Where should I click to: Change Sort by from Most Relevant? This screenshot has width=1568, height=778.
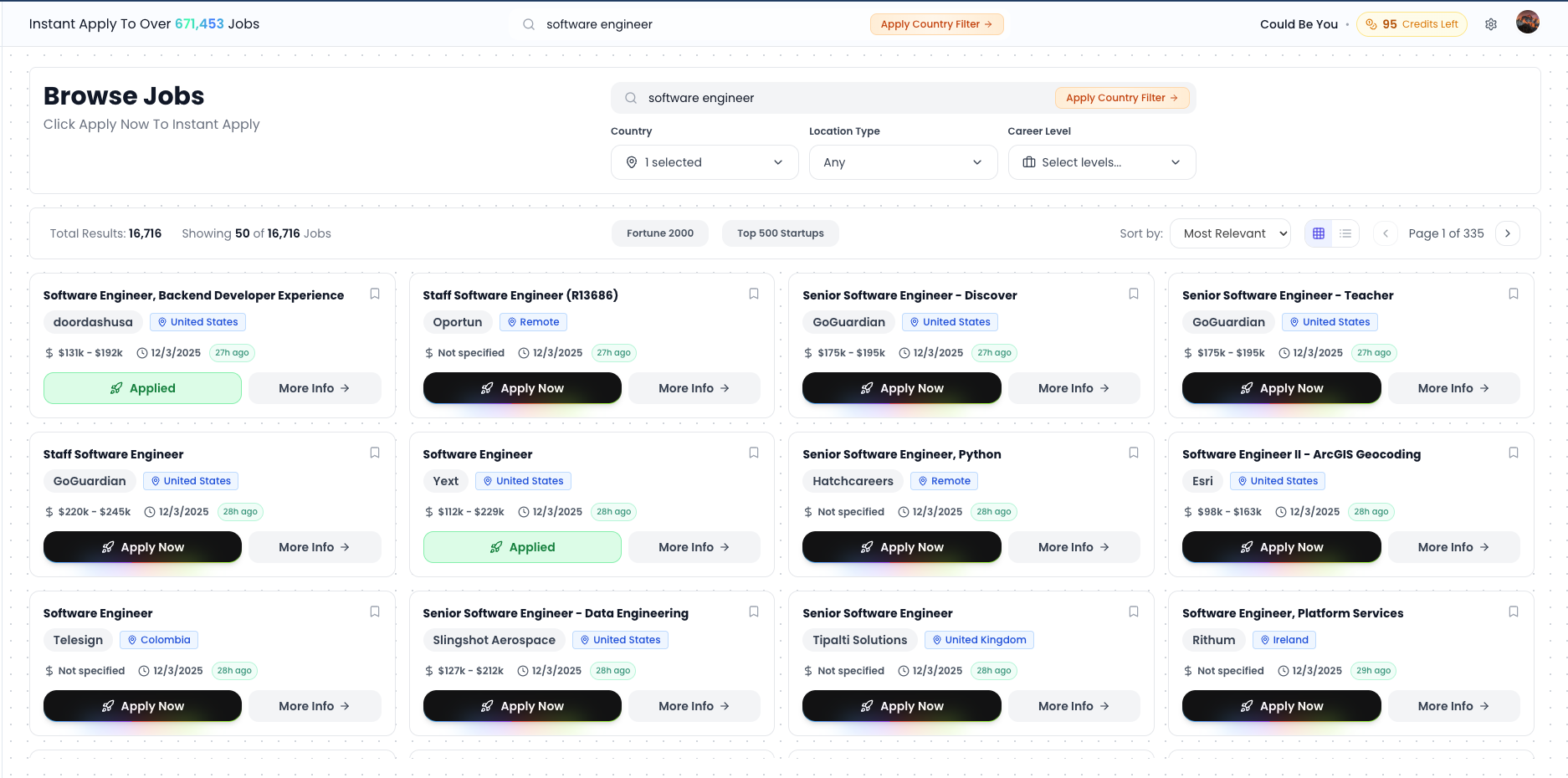click(1230, 233)
